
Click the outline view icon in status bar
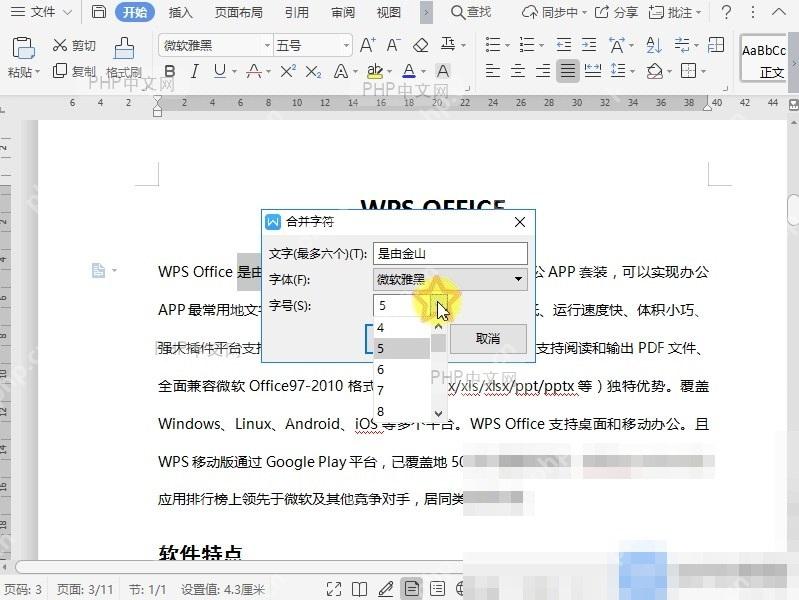(x=437, y=589)
